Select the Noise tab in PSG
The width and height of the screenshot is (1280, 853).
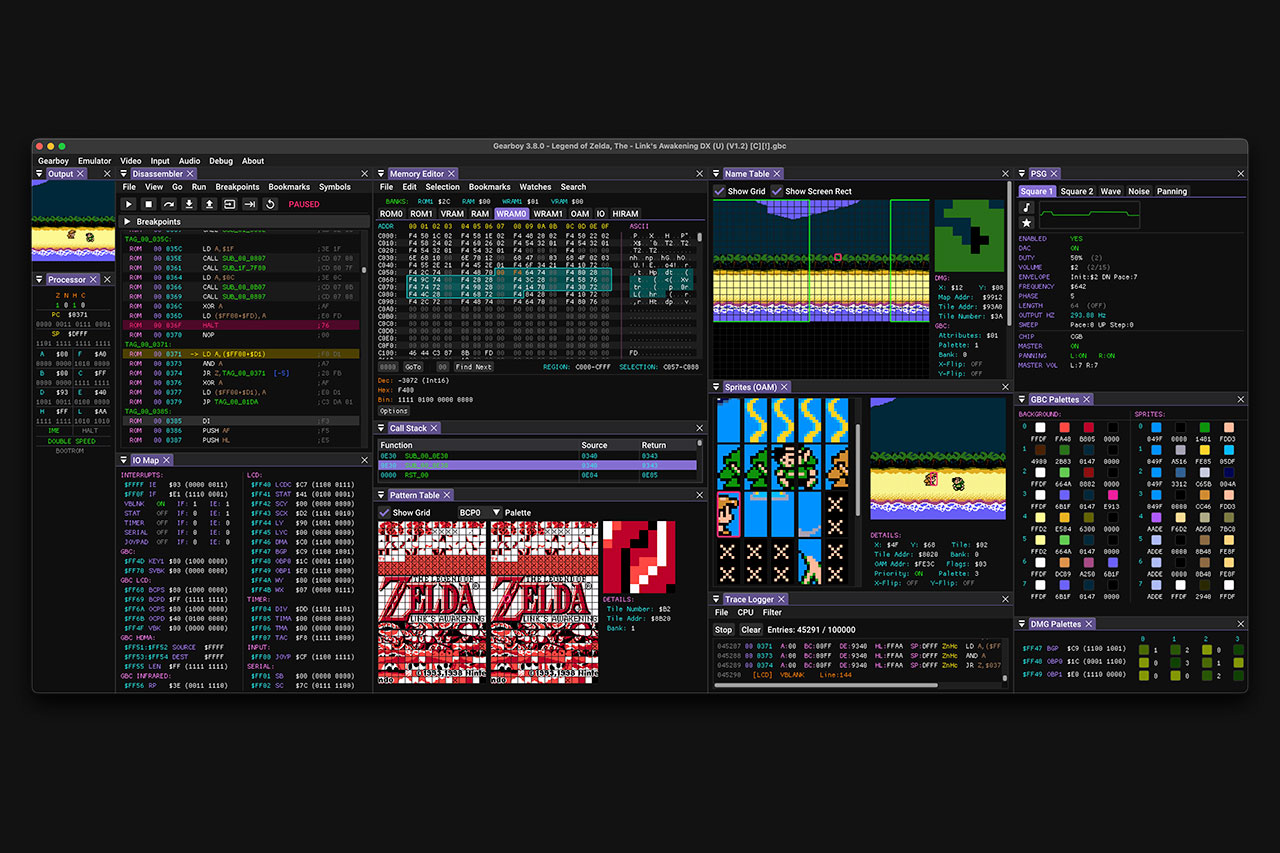pyautogui.click(x=1139, y=191)
